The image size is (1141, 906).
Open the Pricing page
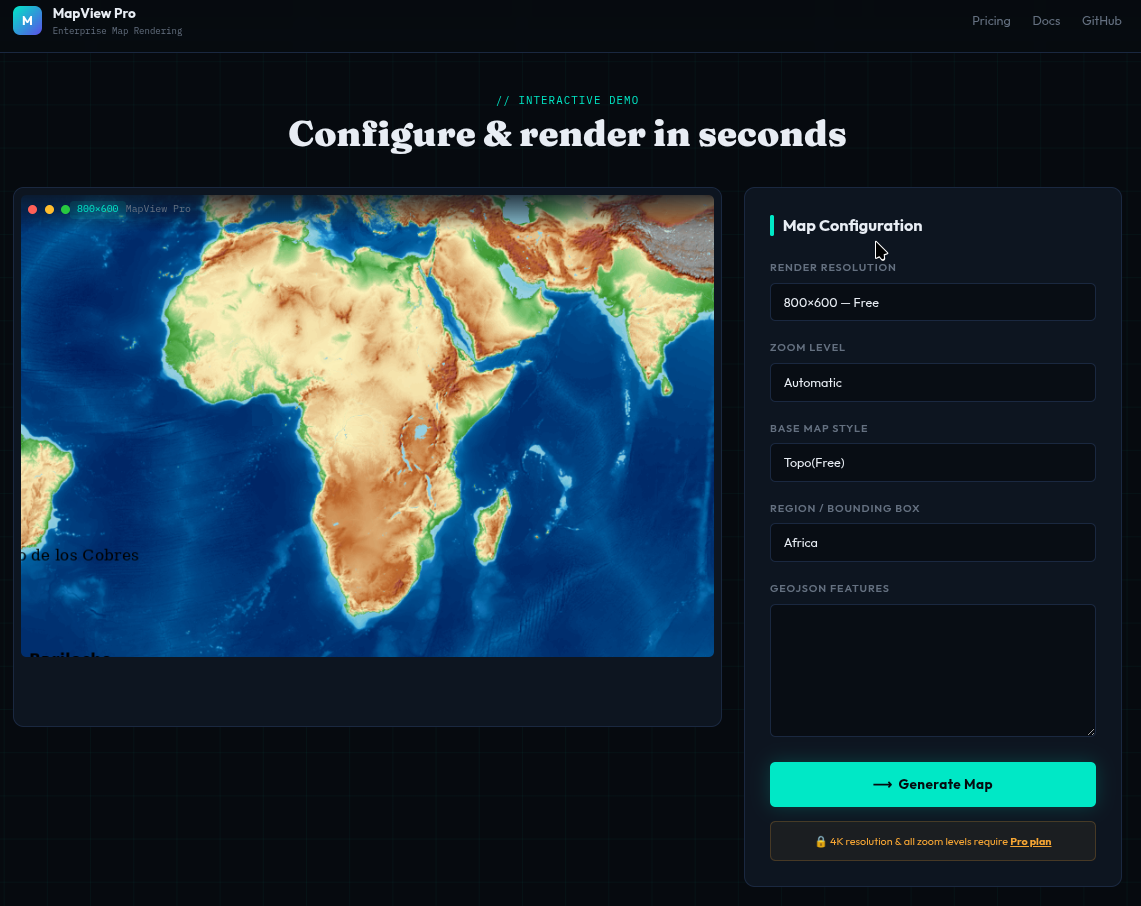[991, 21]
